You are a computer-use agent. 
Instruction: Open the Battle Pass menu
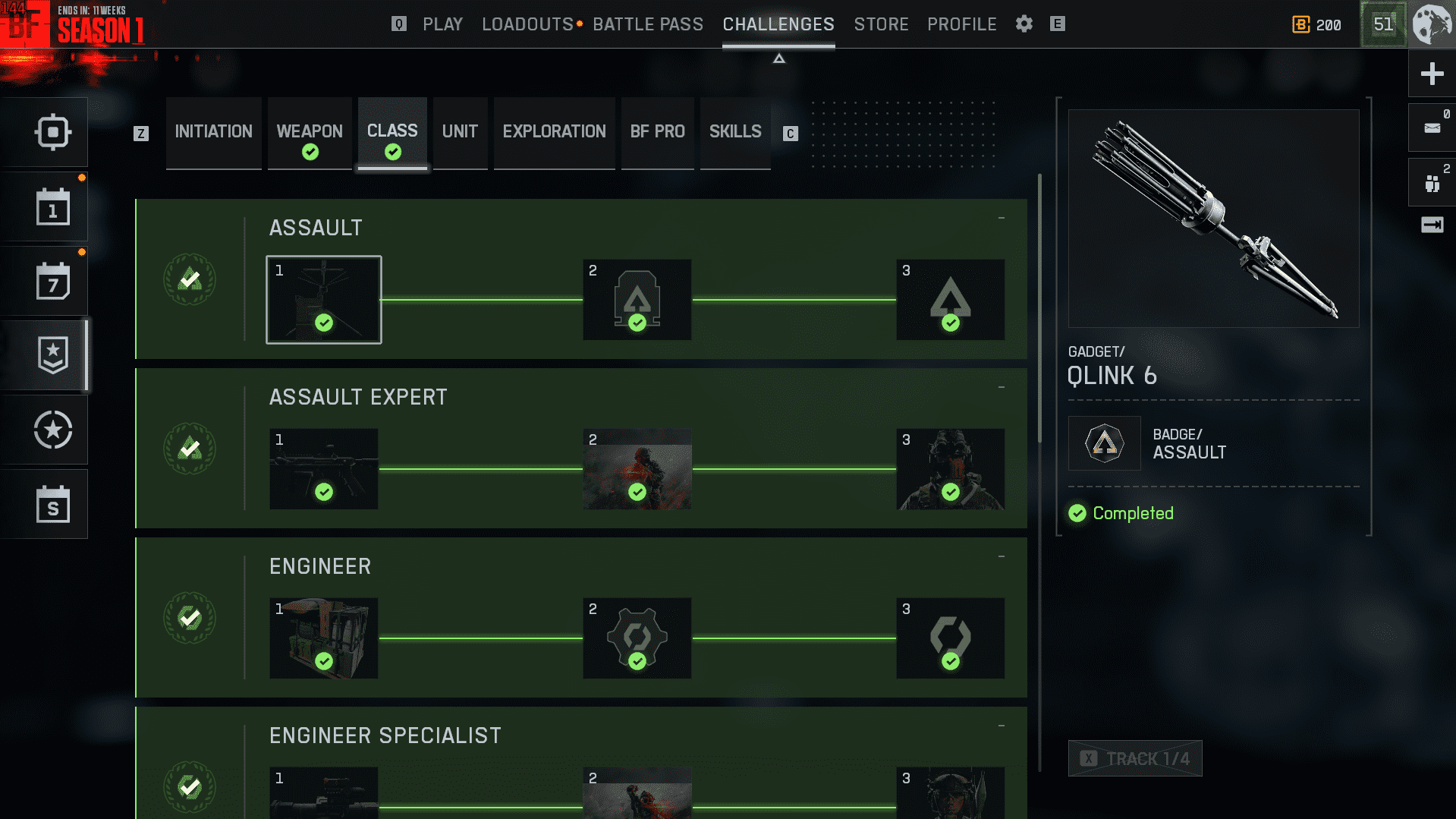tap(648, 24)
